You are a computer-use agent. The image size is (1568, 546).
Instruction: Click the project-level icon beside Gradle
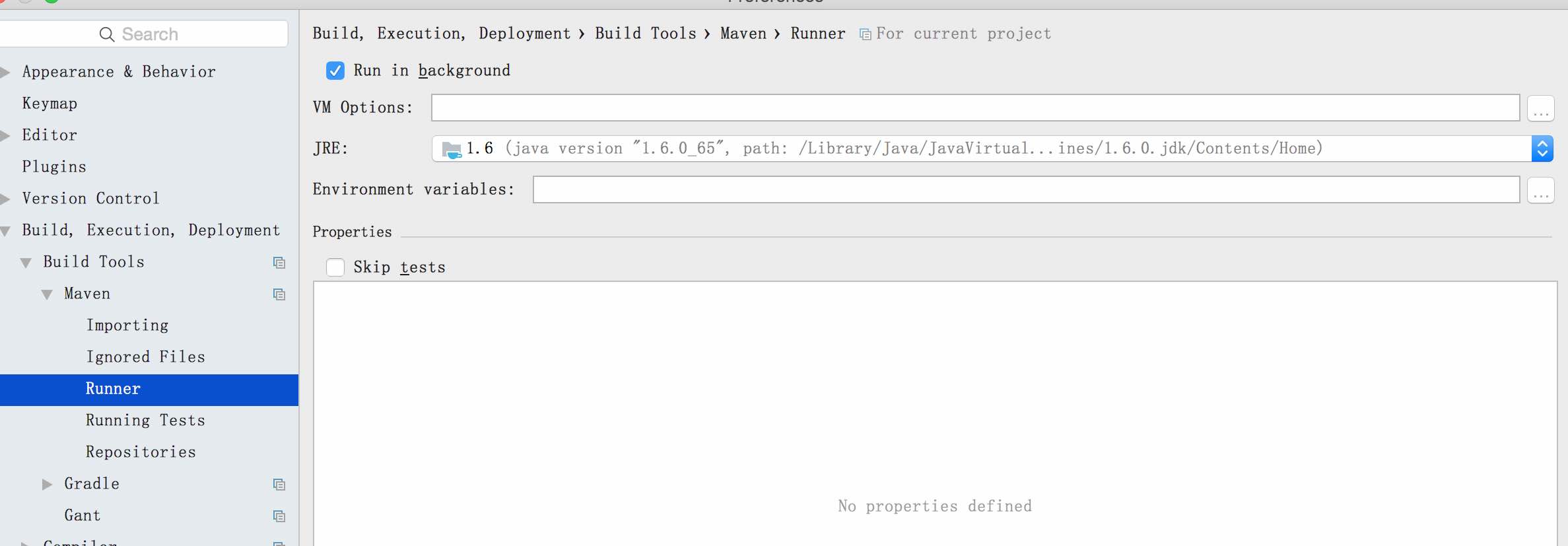(279, 485)
